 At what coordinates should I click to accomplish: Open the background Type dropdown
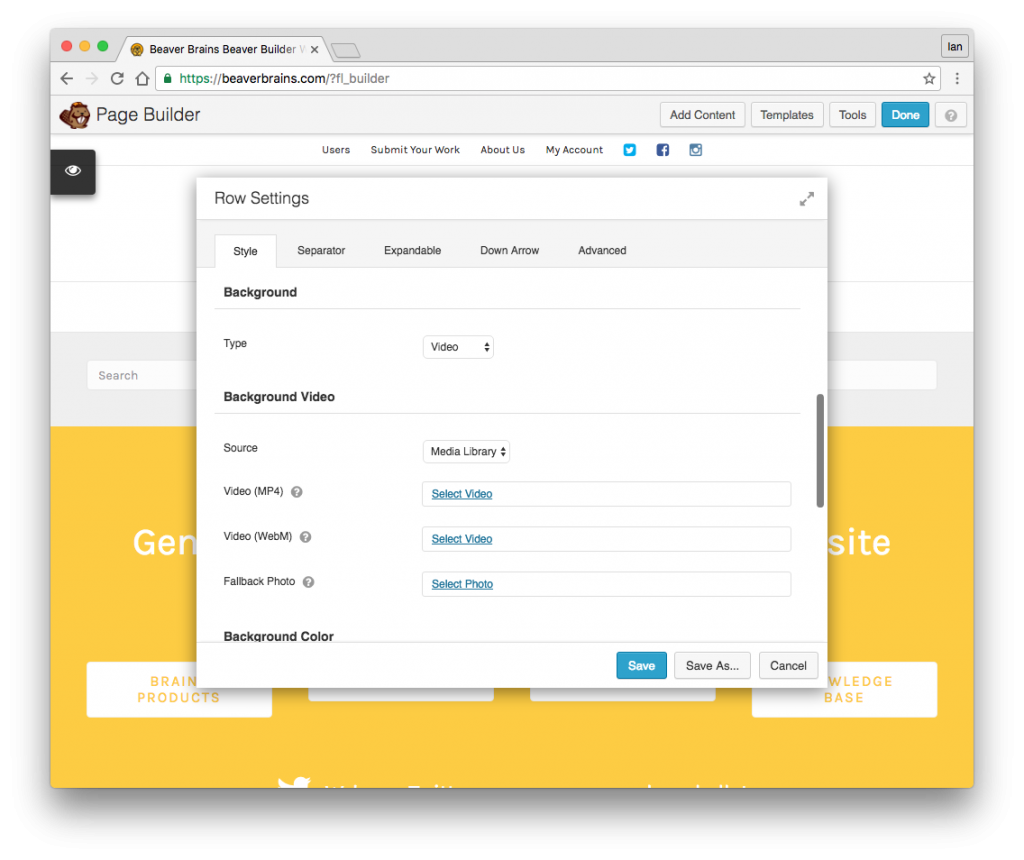click(x=458, y=347)
